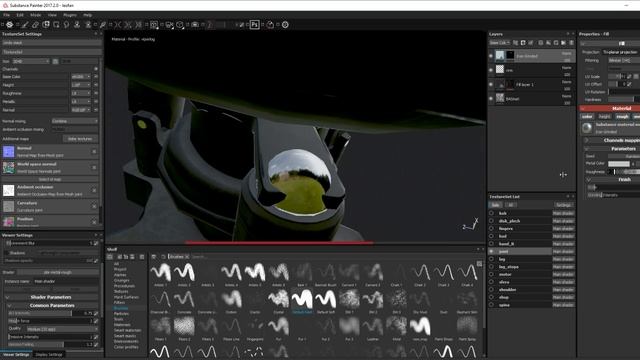Open the File menu

coord(7,15)
